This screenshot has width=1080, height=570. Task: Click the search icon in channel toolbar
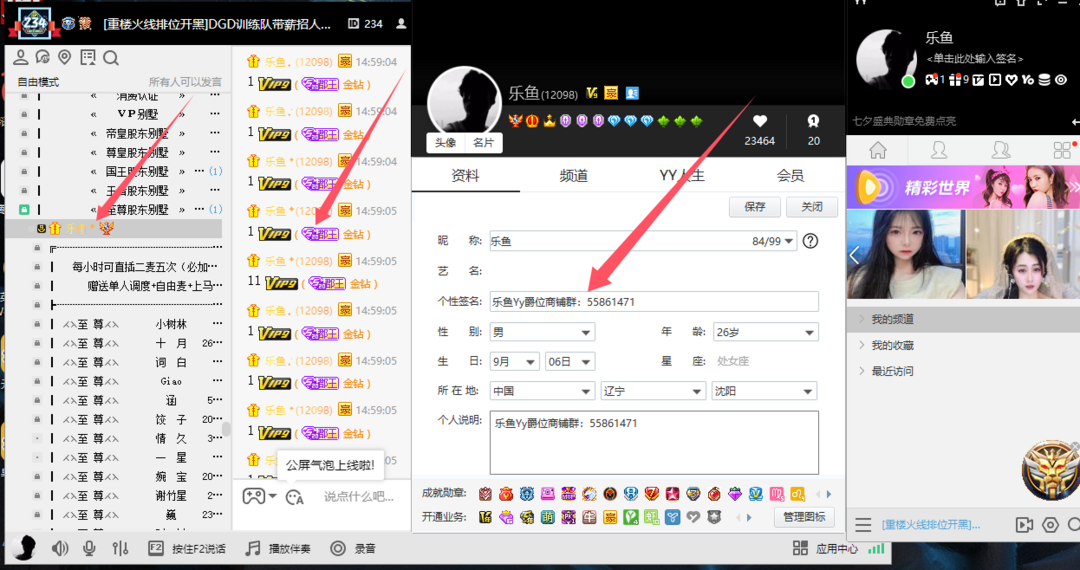111,58
